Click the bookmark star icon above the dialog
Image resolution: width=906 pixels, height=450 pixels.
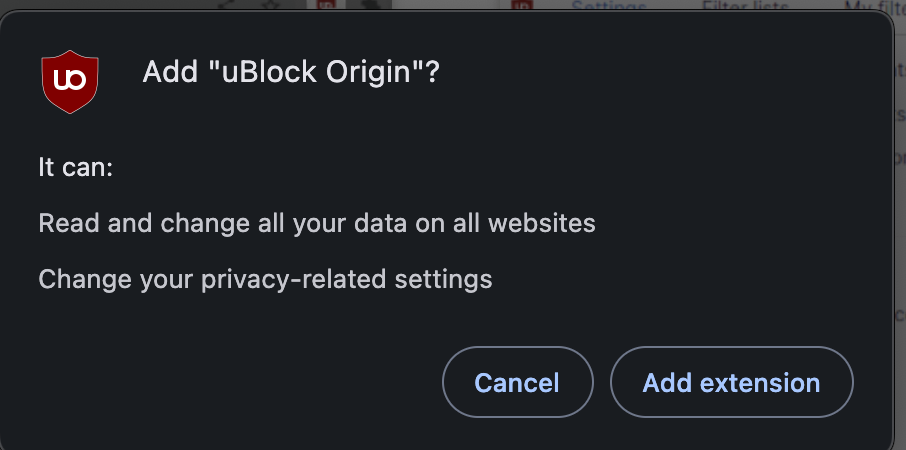[270, 5]
